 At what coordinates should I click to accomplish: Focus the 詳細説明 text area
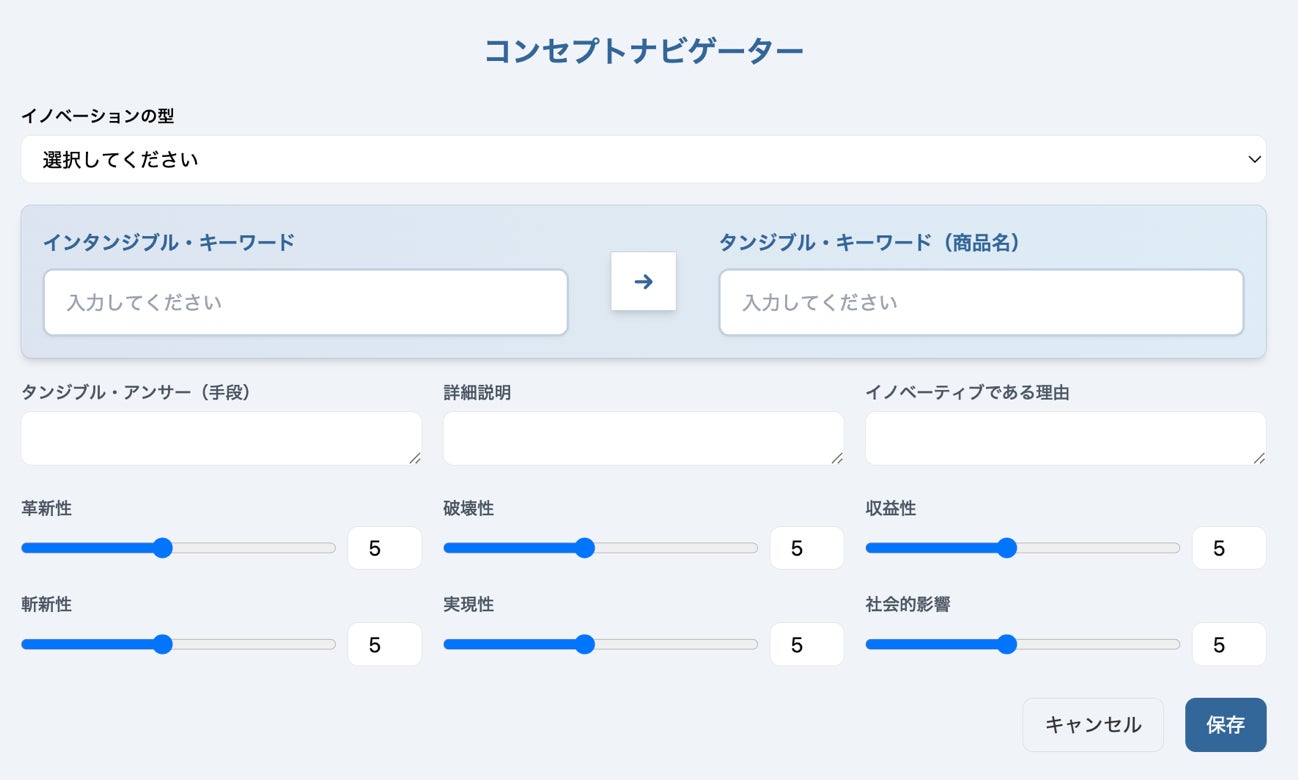pos(643,438)
